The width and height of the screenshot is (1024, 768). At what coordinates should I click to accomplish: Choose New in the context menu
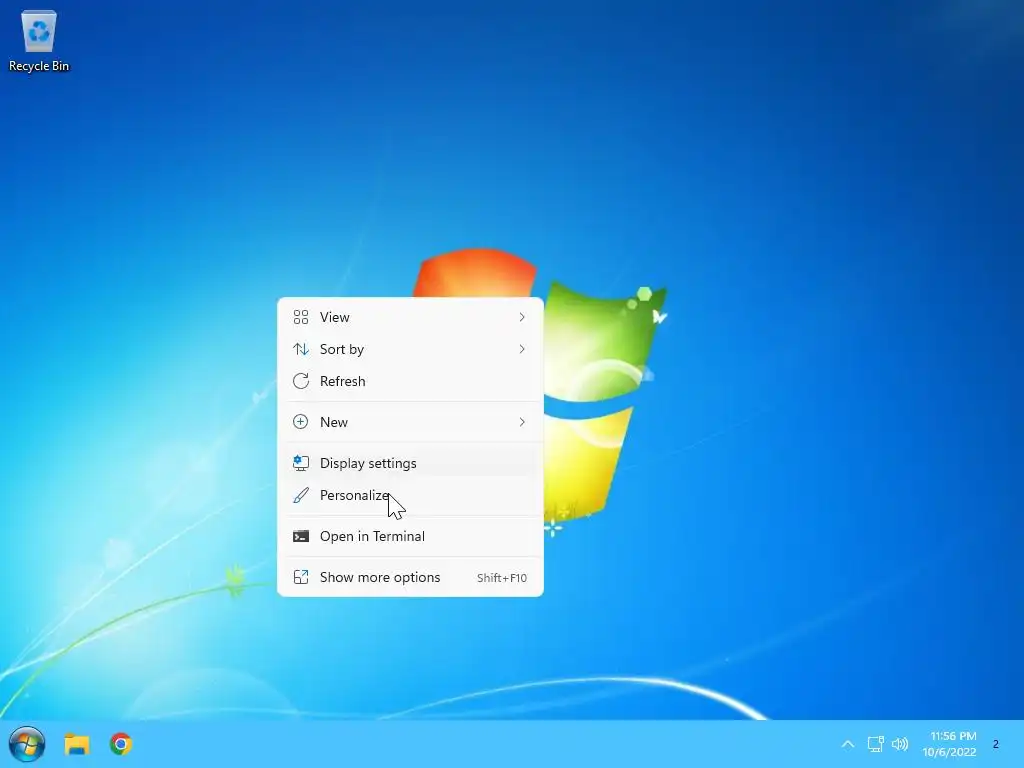click(x=410, y=423)
